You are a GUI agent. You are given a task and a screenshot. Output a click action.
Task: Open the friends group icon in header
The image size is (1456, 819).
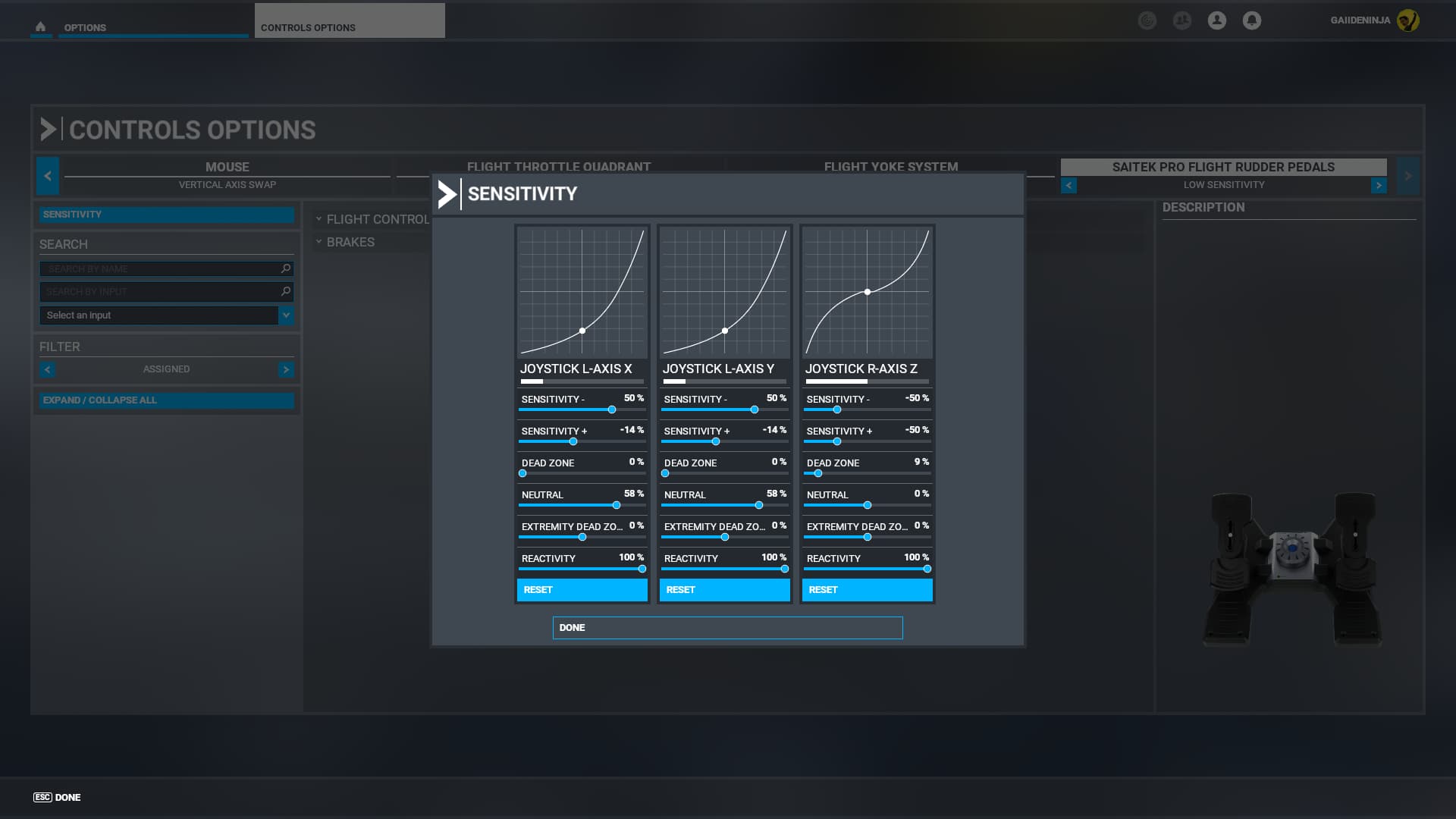click(x=1181, y=20)
